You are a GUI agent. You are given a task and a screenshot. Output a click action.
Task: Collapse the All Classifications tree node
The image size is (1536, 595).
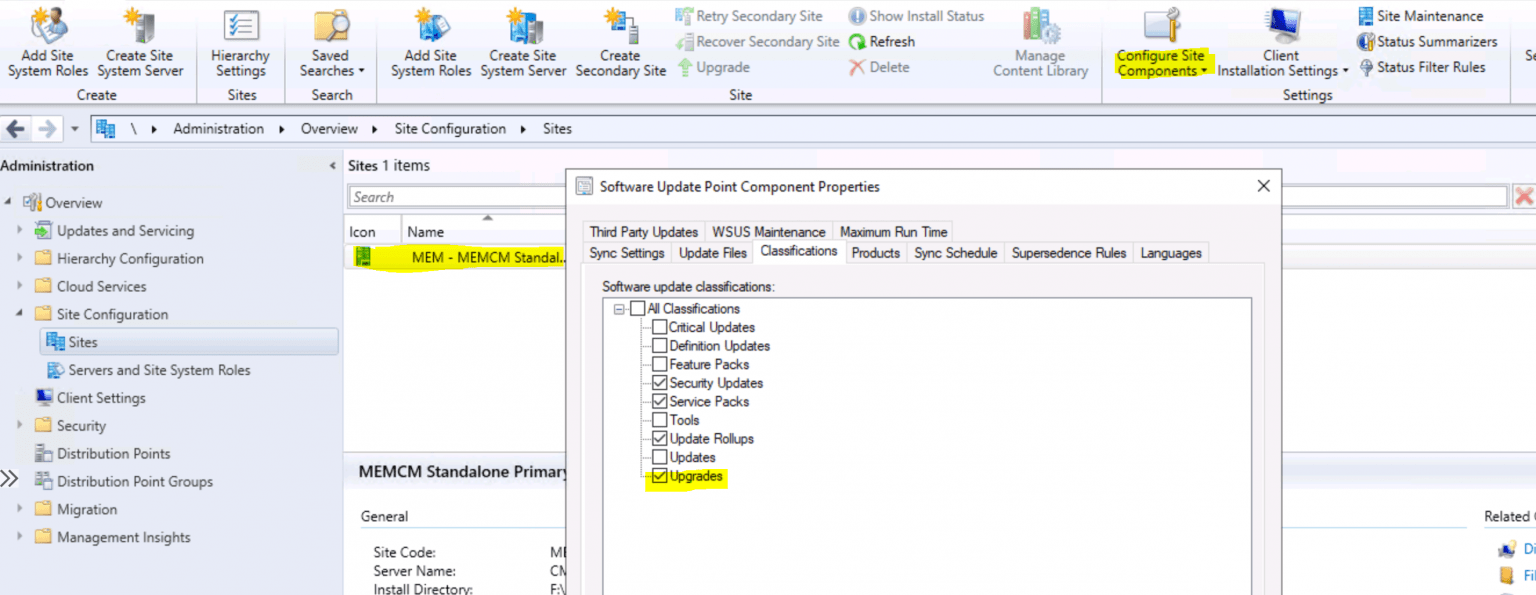(620, 309)
